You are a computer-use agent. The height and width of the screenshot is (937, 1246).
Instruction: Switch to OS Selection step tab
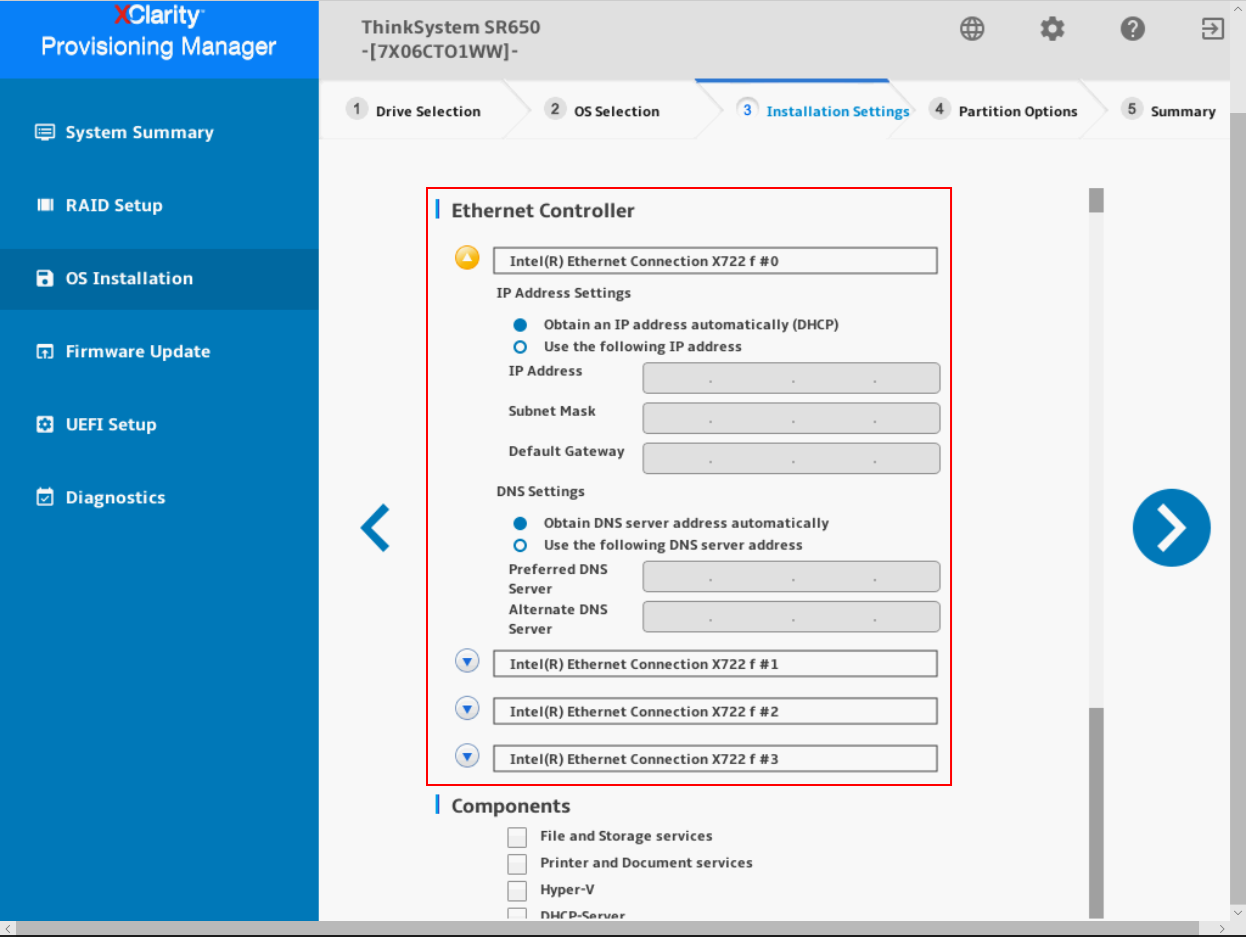[604, 111]
